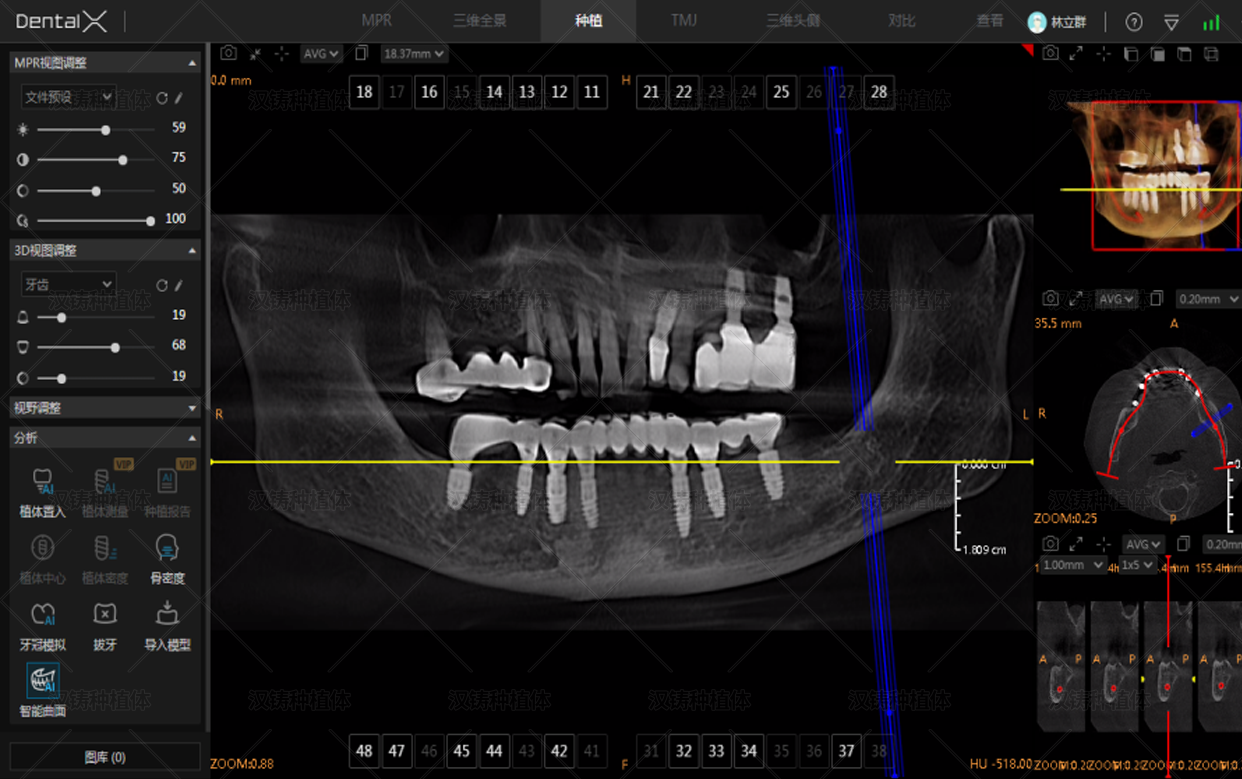Launch the 牙冠模拟 crown simulation tool
This screenshot has height=779, width=1242.
(x=42, y=624)
